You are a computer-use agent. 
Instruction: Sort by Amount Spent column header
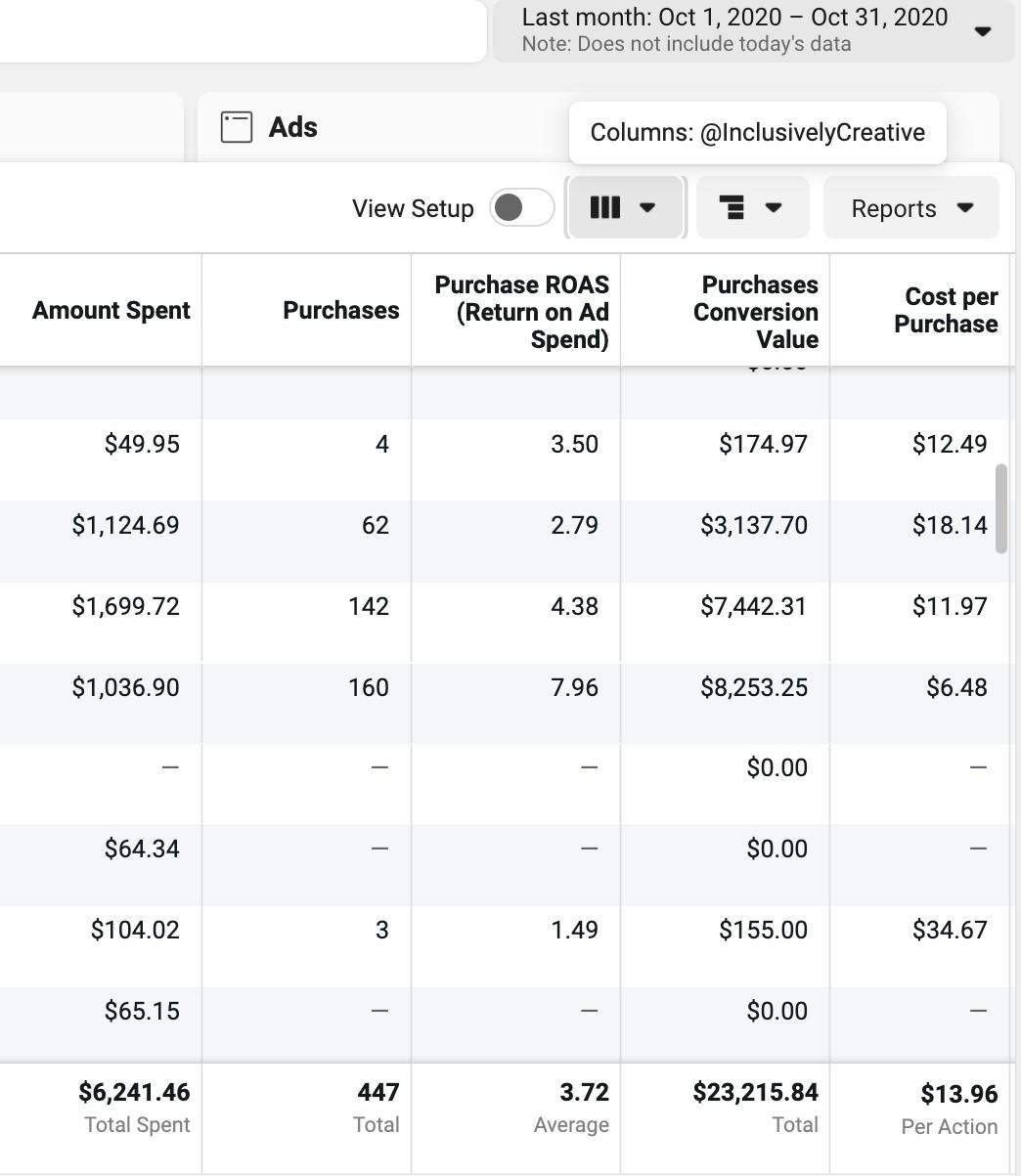tap(111, 311)
